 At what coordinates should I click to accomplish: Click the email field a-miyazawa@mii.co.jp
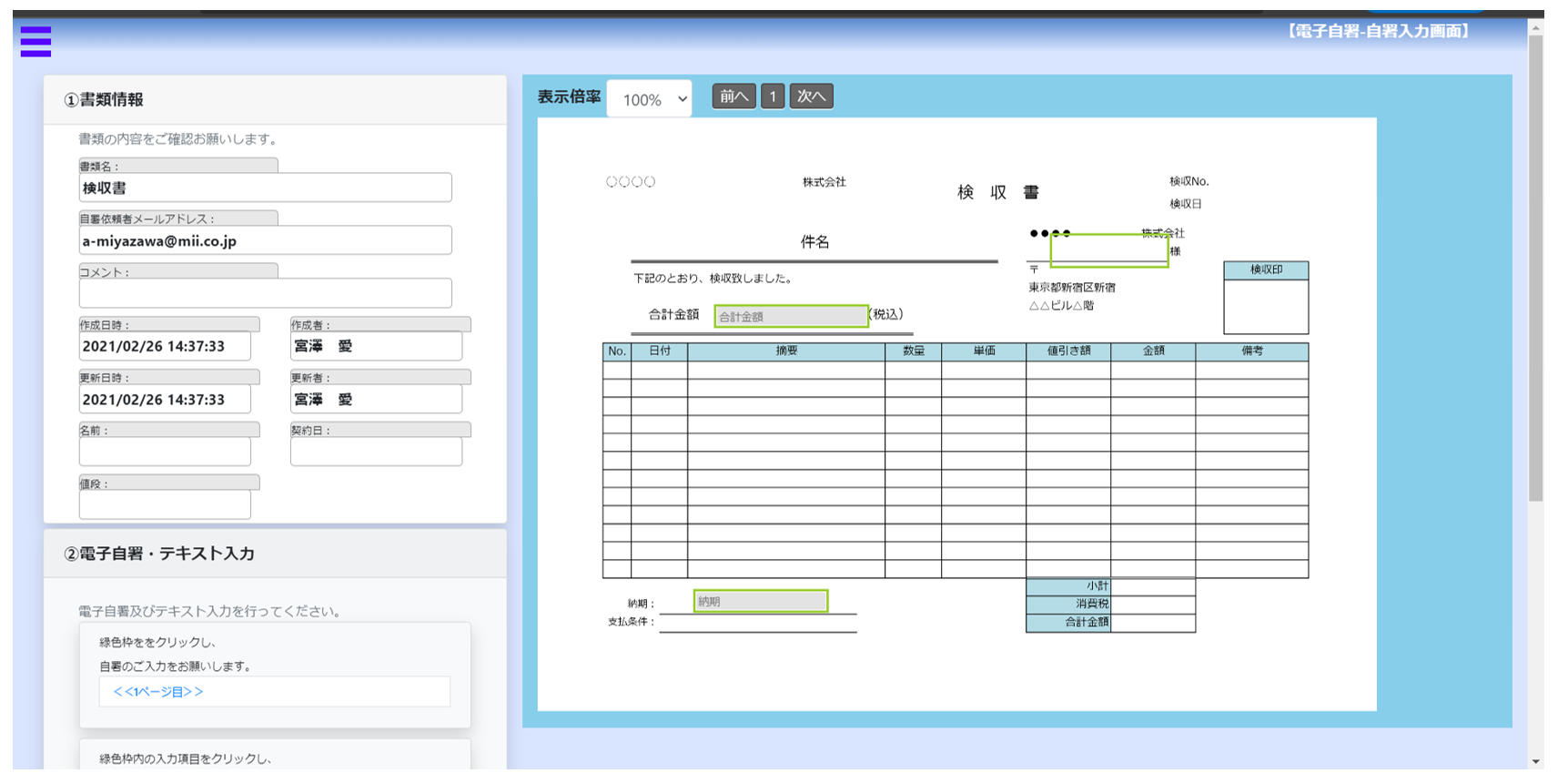[265, 240]
